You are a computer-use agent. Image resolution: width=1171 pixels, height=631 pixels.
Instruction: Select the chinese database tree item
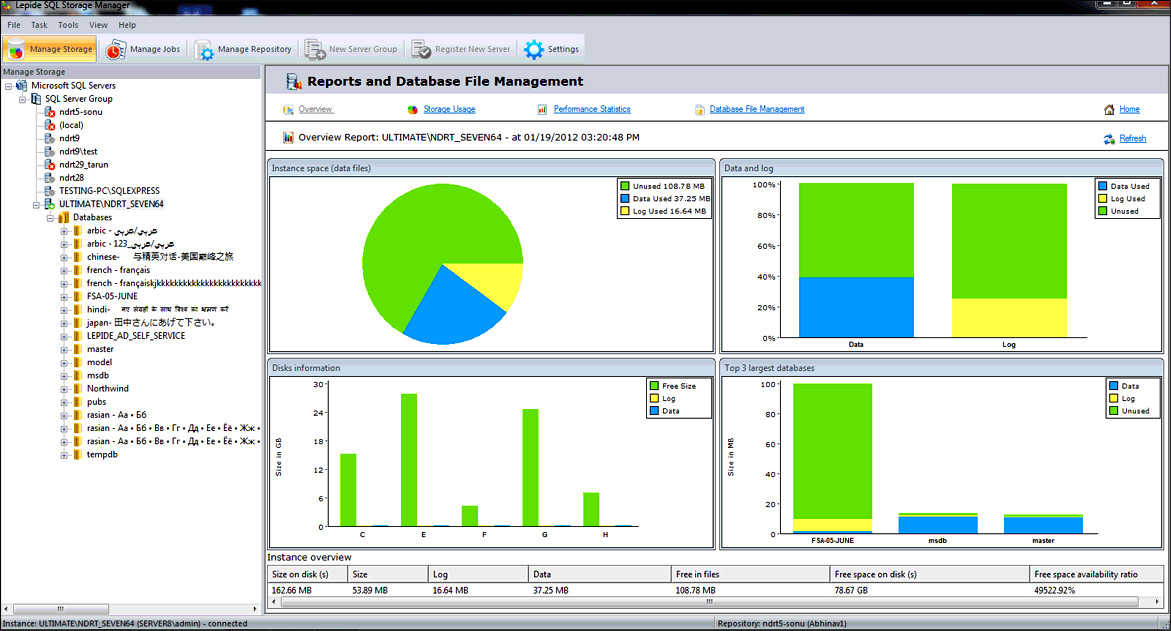(160, 257)
